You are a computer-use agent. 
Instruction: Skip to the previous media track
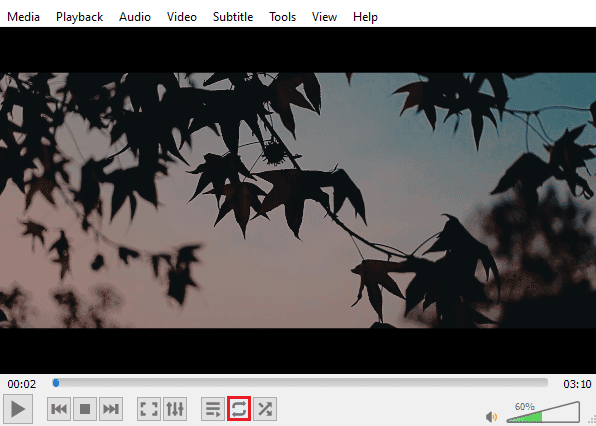coord(59,409)
